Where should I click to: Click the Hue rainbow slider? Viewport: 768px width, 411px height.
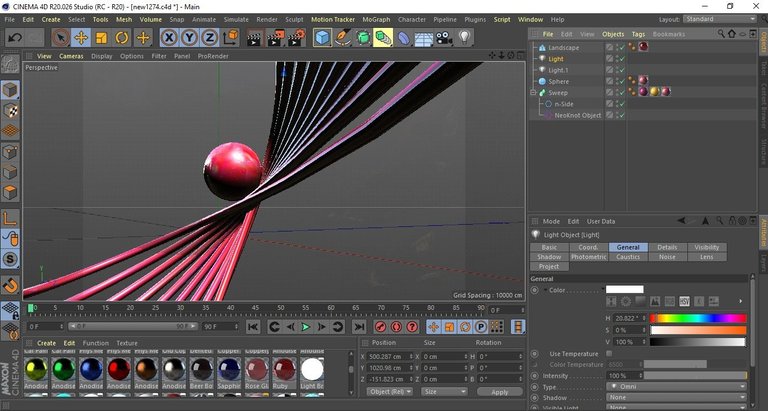(x=698, y=318)
